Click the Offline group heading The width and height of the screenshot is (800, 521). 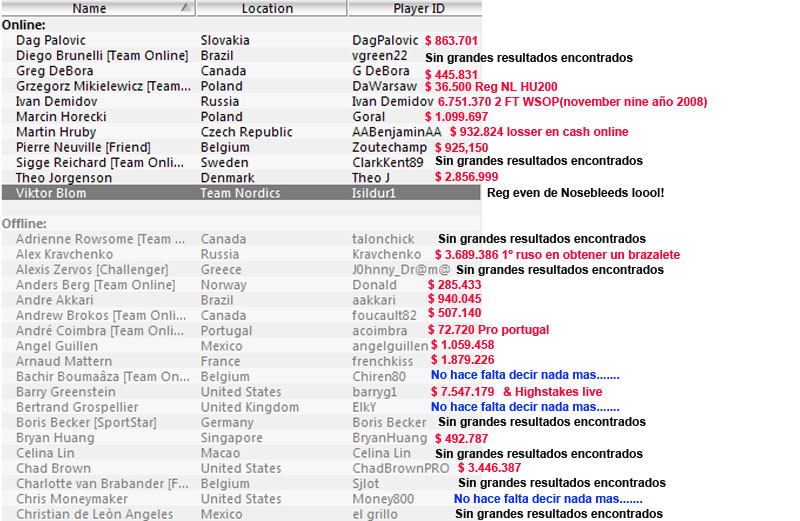[25, 223]
